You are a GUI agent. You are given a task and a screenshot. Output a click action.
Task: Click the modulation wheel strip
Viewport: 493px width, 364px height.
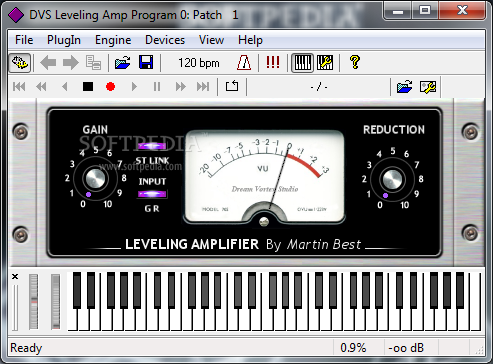[56, 302]
